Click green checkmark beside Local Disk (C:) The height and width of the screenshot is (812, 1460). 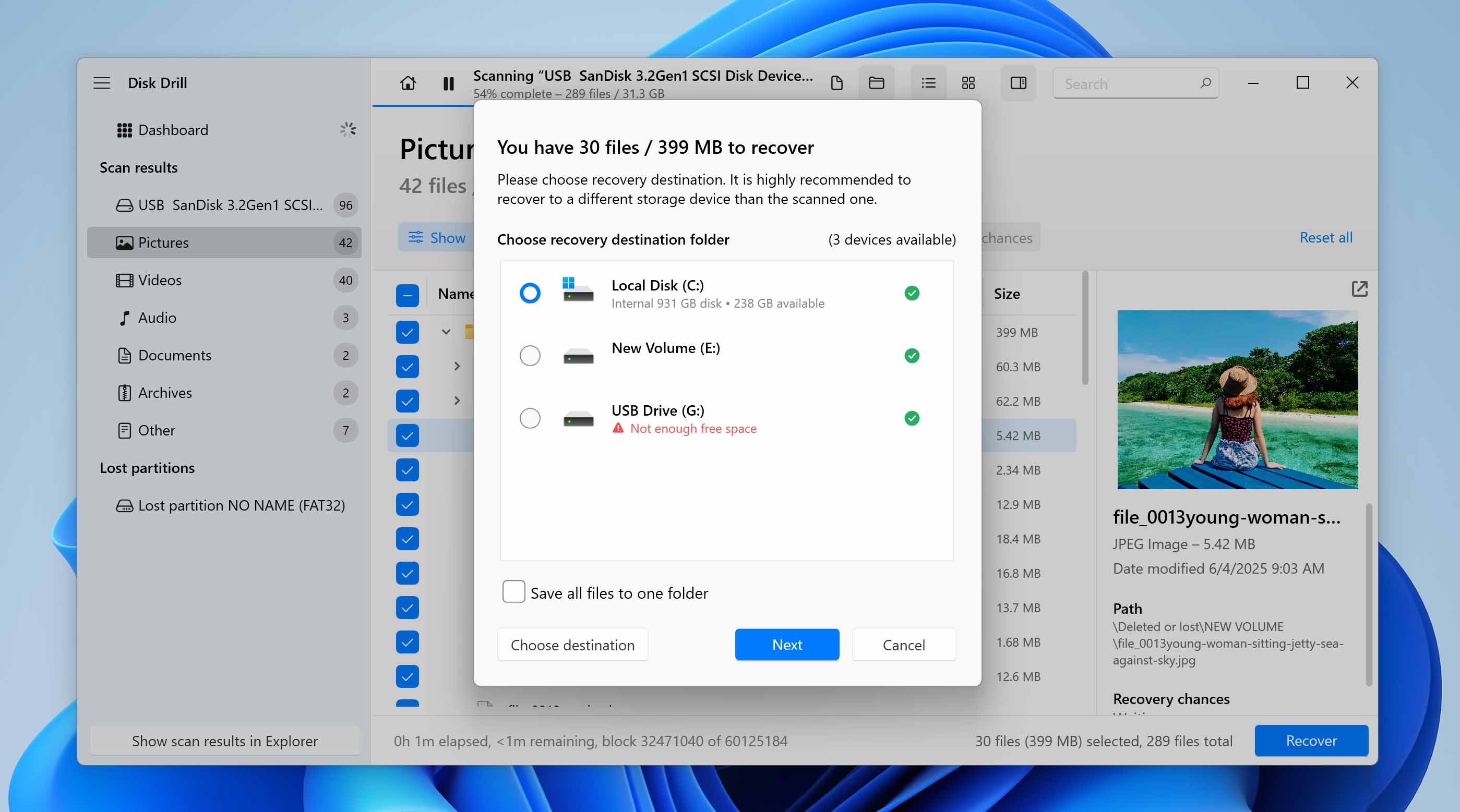[912, 293]
